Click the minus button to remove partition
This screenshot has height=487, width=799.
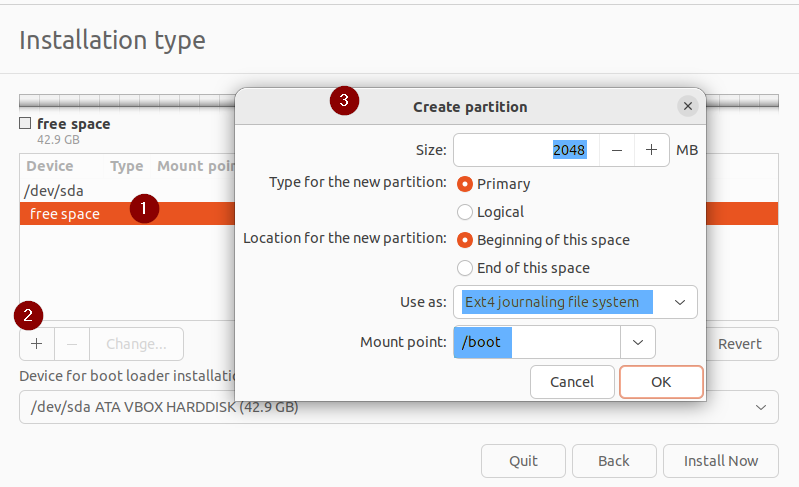(x=72, y=343)
